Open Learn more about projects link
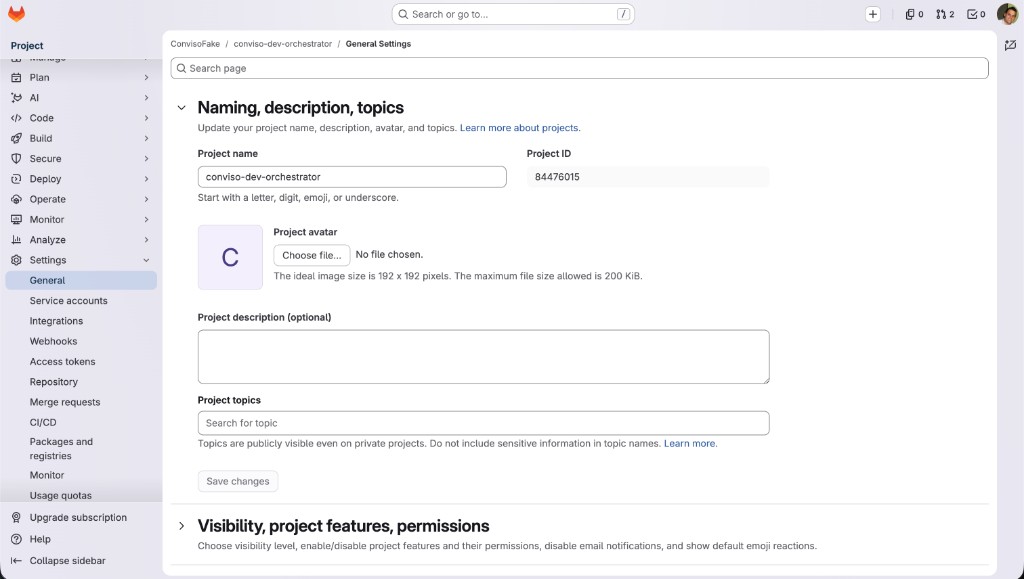Viewport: 1024px width, 579px height. click(x=519, y=128)
